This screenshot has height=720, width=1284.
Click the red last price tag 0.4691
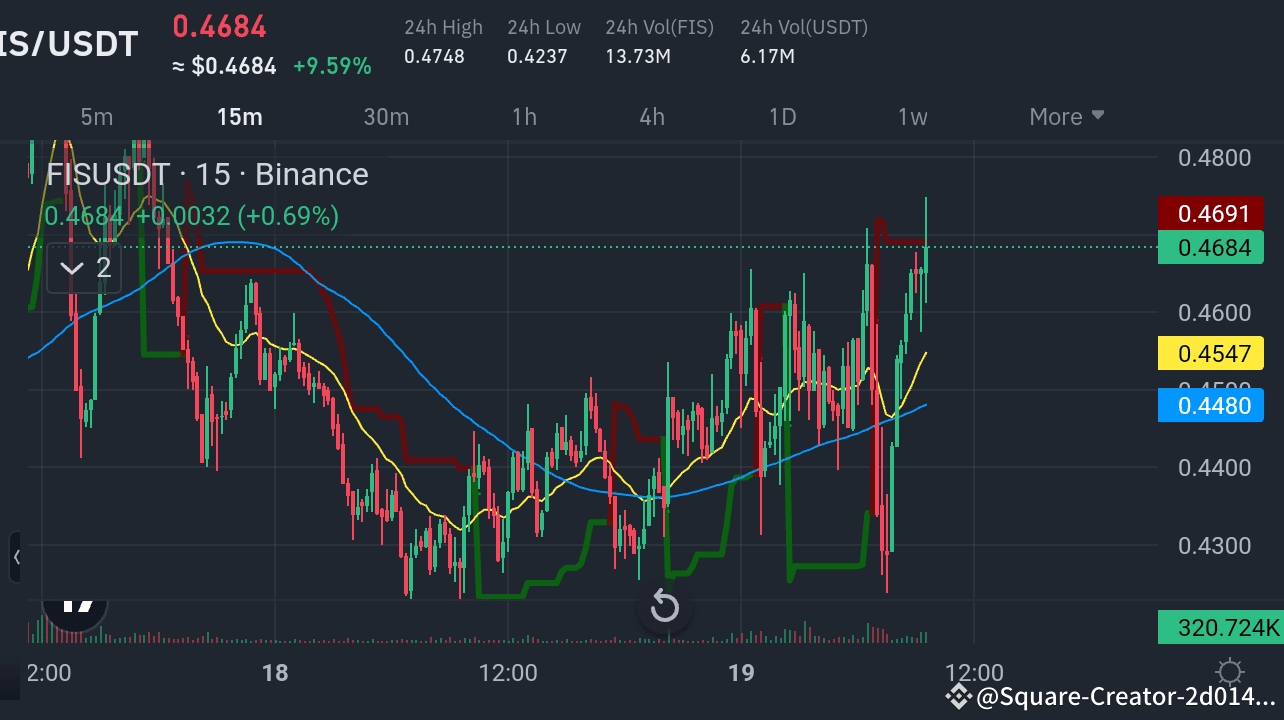1210,213
